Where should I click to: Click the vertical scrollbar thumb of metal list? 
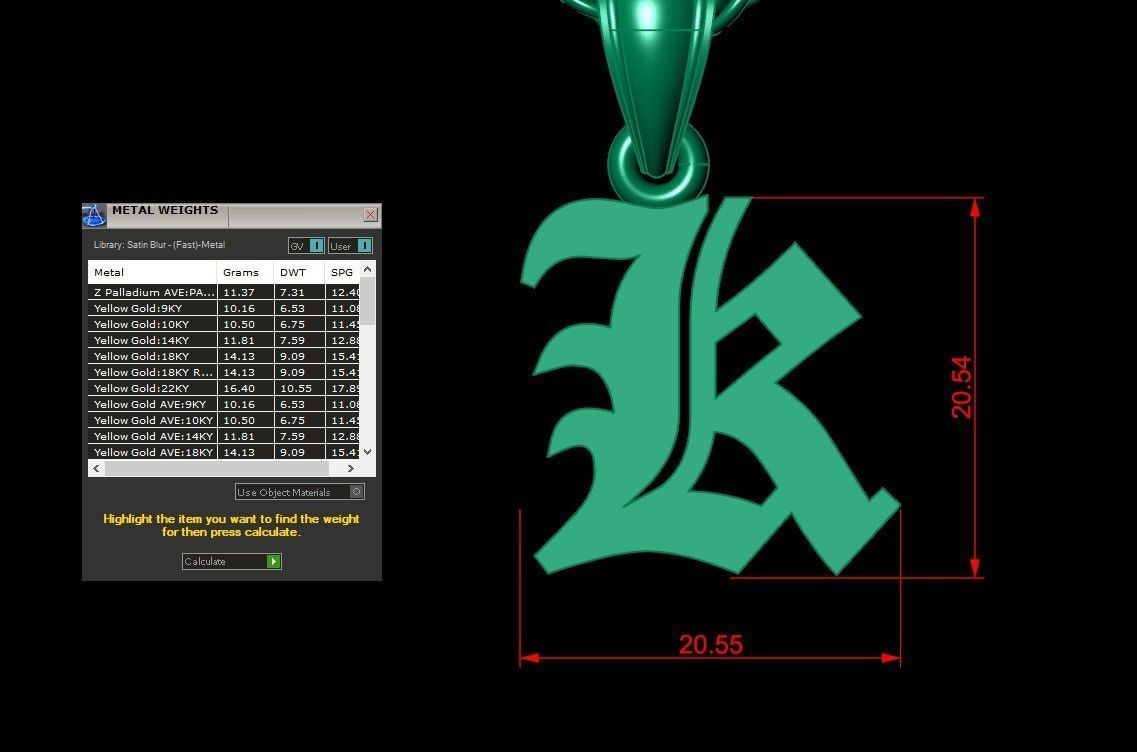(368, 301)
